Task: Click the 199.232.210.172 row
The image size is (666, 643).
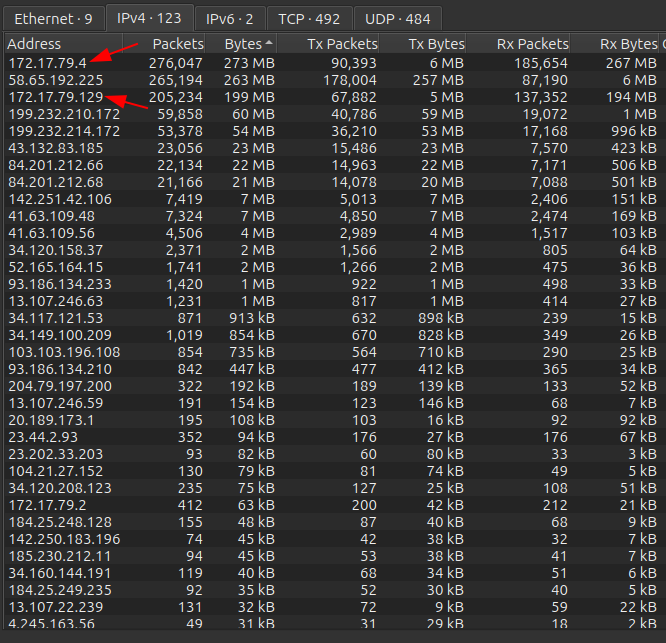Action: (63, 115)
